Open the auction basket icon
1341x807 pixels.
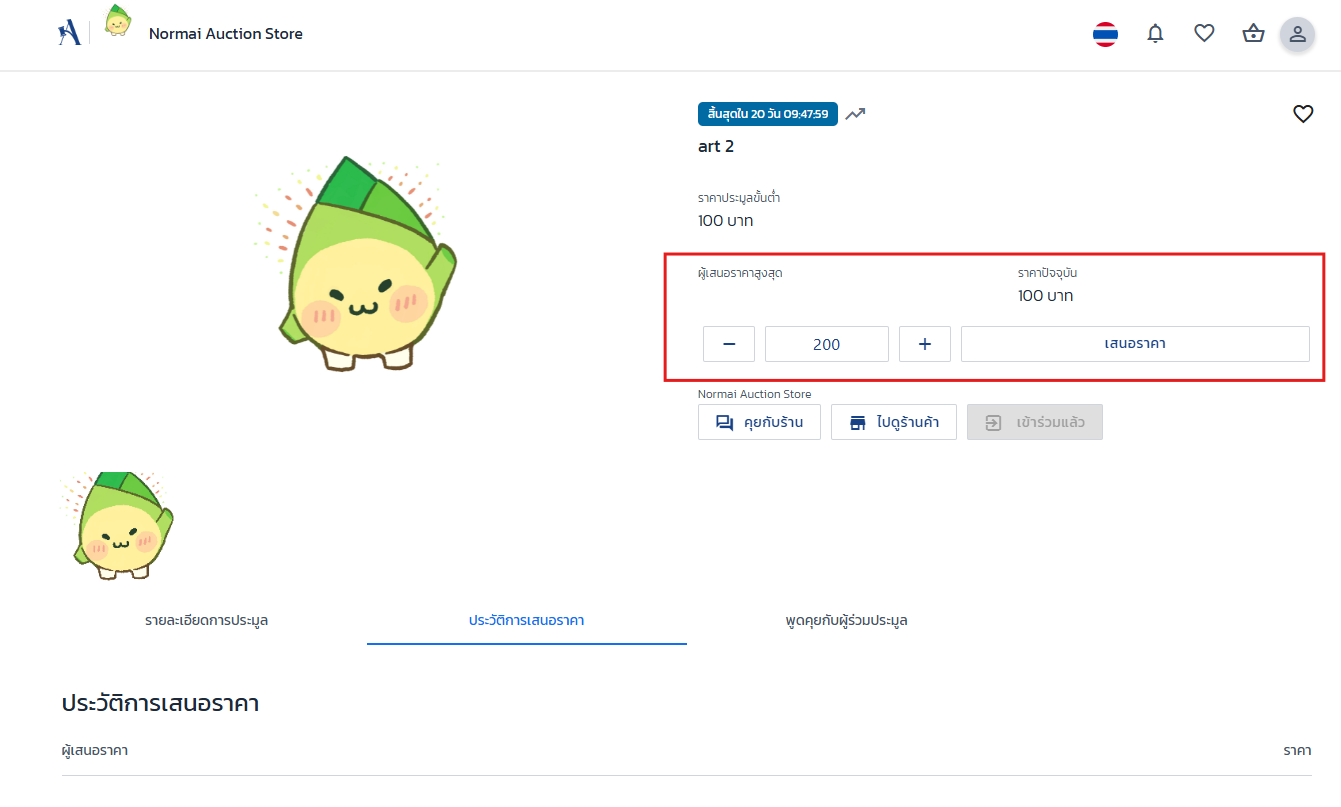coord(1253,33)
